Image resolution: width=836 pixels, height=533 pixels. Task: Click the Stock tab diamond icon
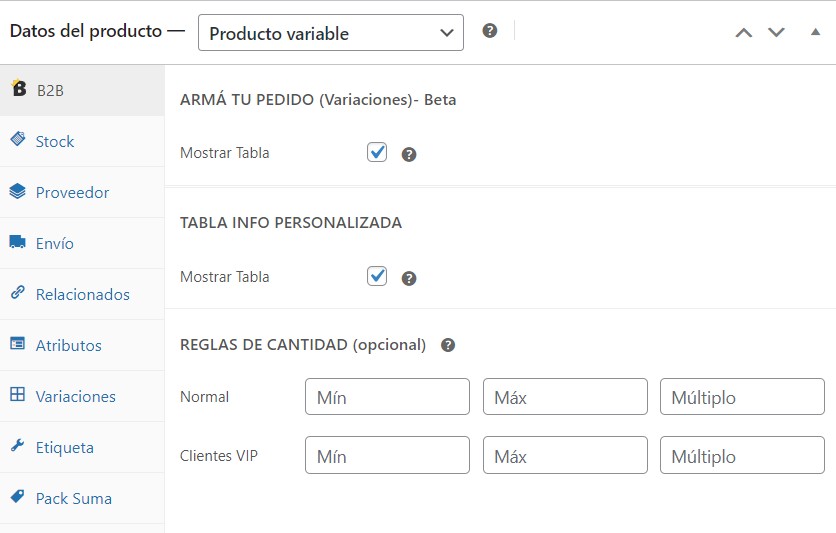click(18, 139)
